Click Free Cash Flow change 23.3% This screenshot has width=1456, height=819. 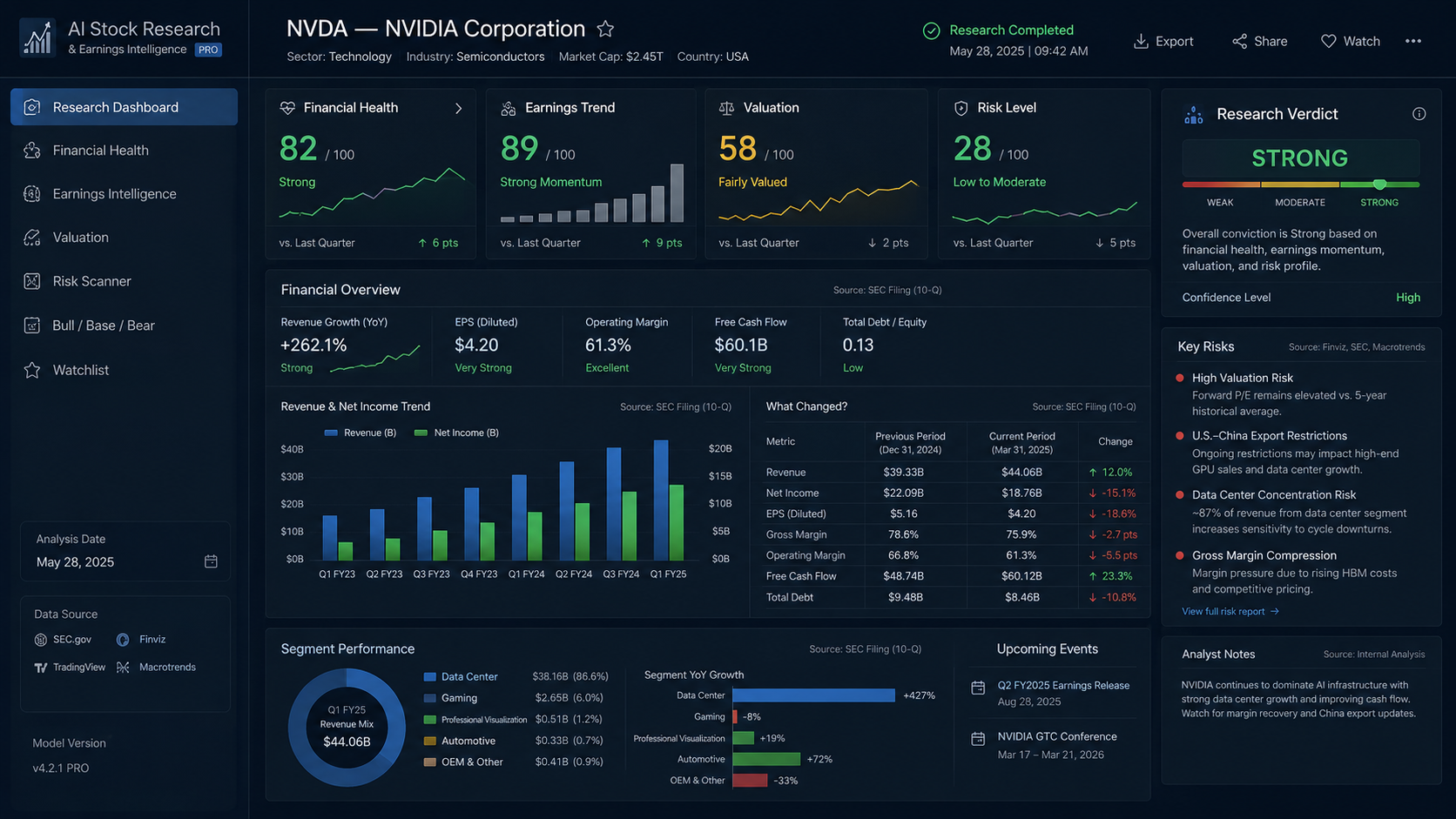coord(1111,576)
